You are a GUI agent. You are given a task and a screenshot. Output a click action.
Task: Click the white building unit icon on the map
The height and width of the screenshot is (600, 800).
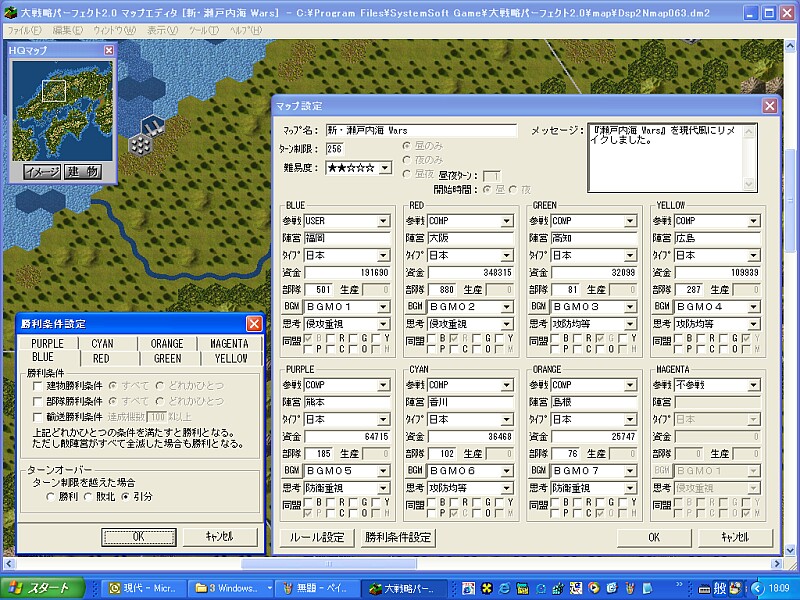pos(141,144)
